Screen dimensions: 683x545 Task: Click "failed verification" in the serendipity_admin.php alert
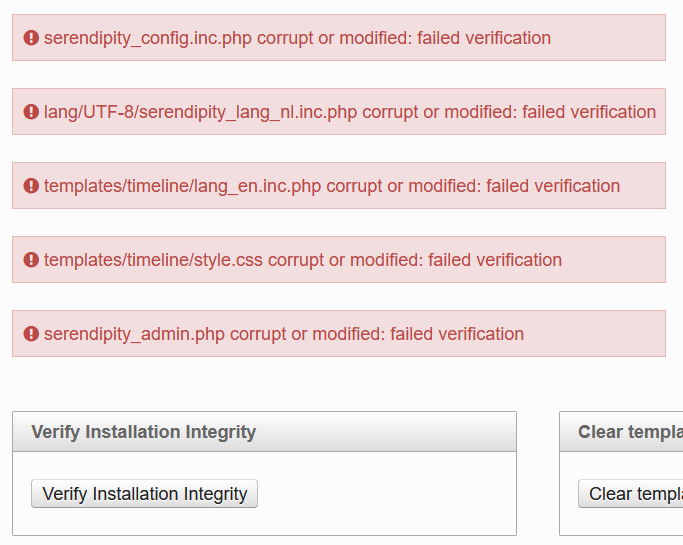point(457,334)
